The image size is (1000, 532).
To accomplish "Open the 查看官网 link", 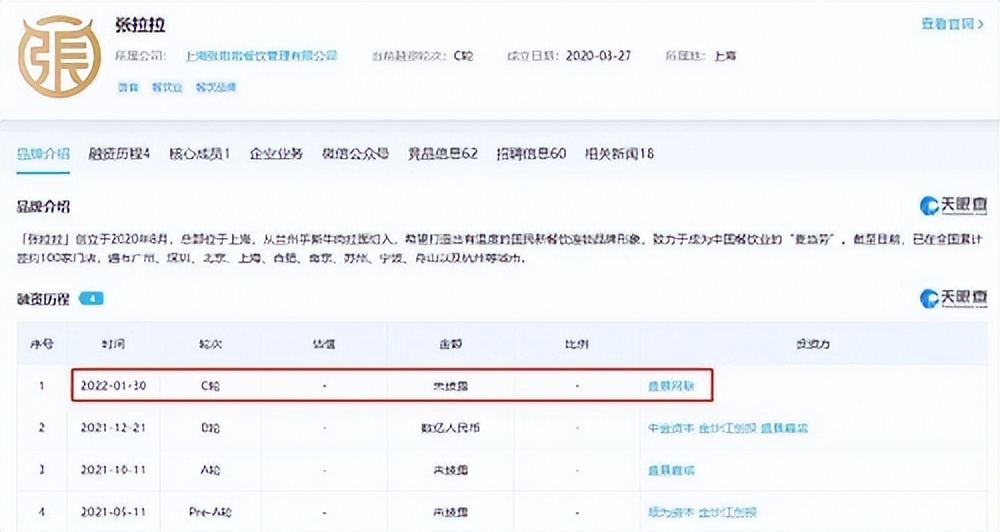I will (952, 24).
